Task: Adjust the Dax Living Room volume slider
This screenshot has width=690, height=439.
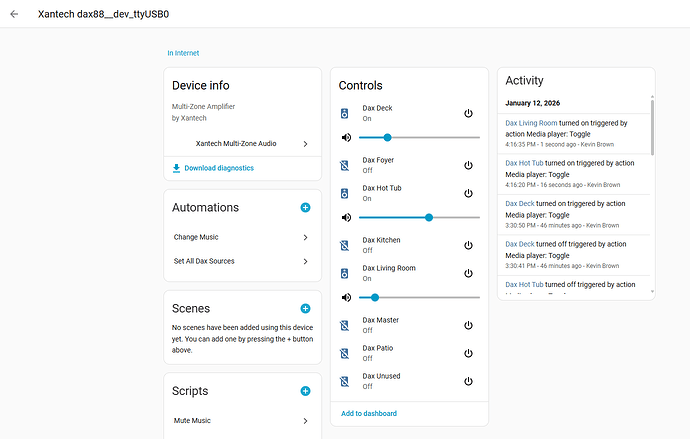Action: [x=375, y=297]
